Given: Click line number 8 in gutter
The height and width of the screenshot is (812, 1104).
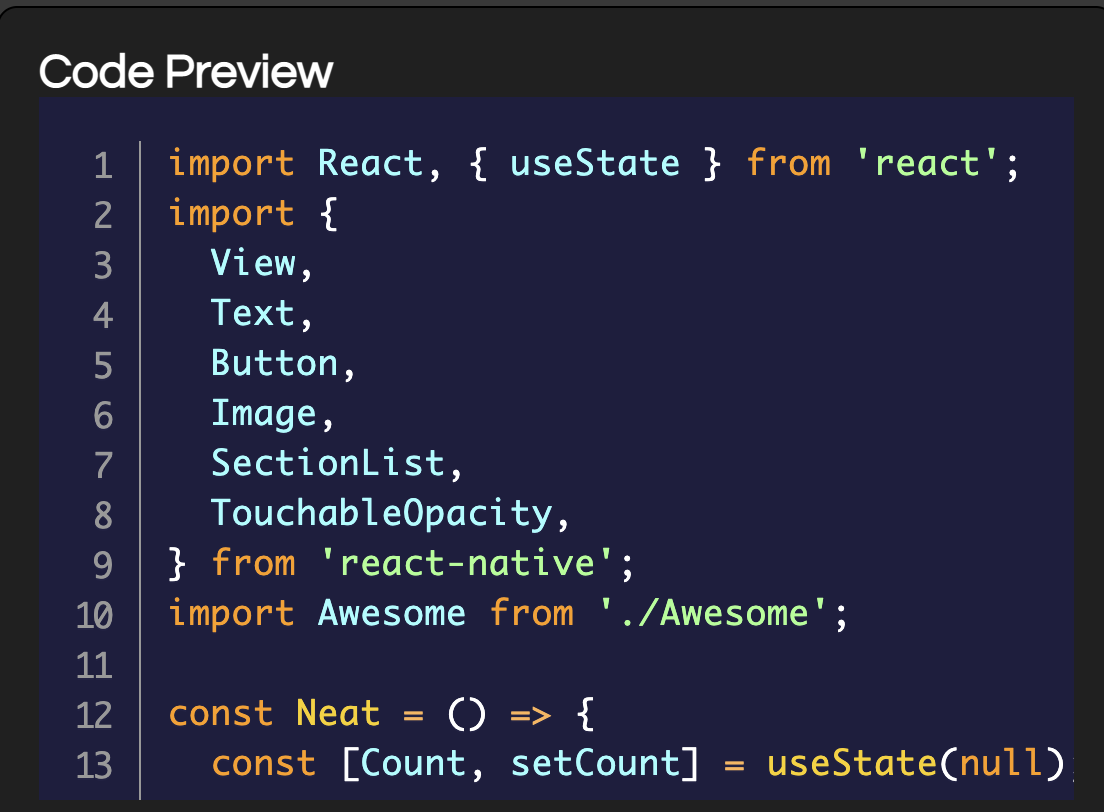Looking at the screenshot, I should tap(104, 516).
